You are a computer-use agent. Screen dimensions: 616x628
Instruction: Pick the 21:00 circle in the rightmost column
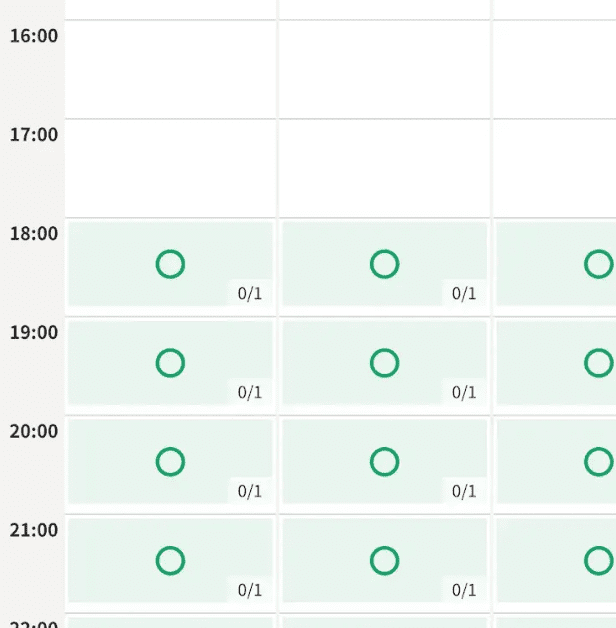click(x=599, y=561)
